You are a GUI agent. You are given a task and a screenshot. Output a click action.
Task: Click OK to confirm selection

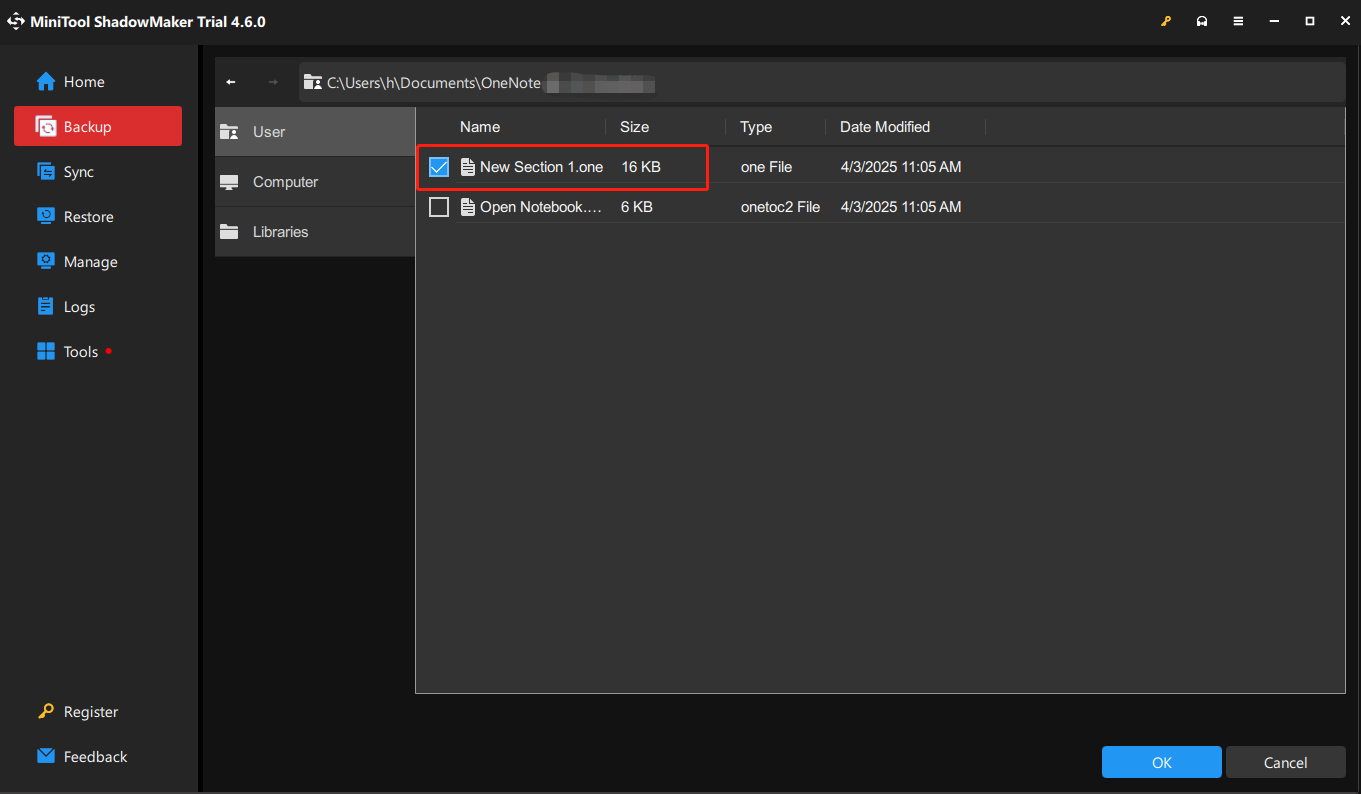[1161, 762]
